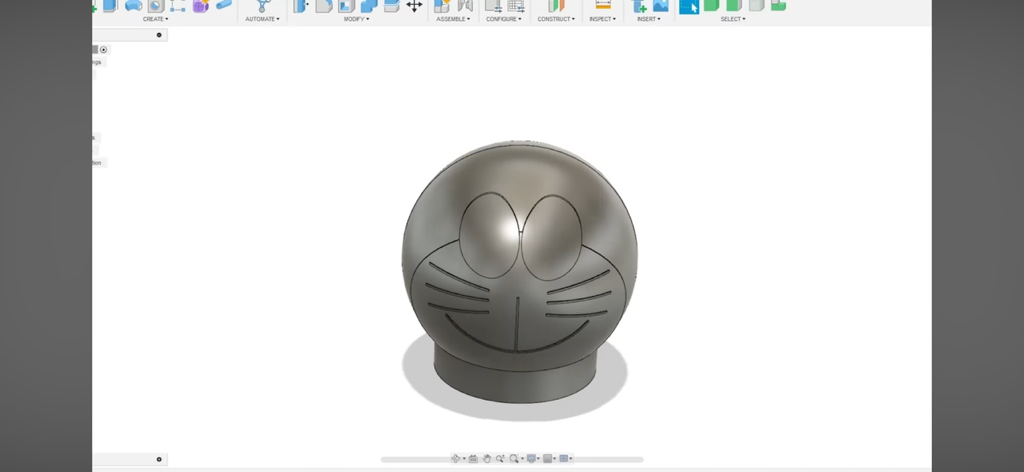Viewport: 1024px width, 472px height.
Task: Select the Revolve tool icon
Action: coord(133,5)
